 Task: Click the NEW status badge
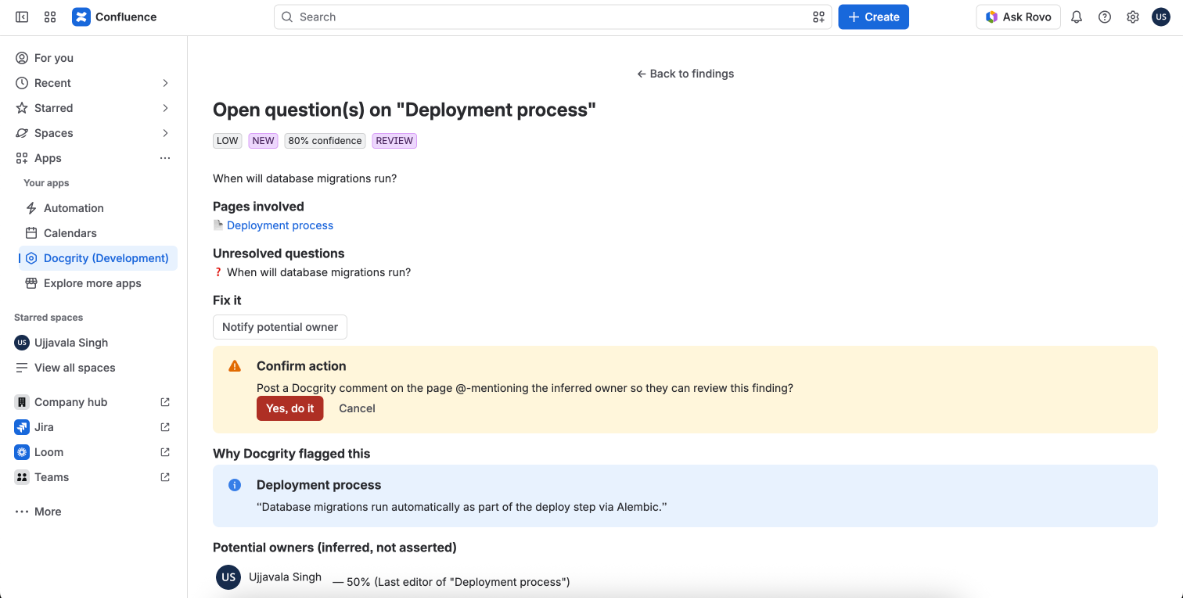coord(263,141)
